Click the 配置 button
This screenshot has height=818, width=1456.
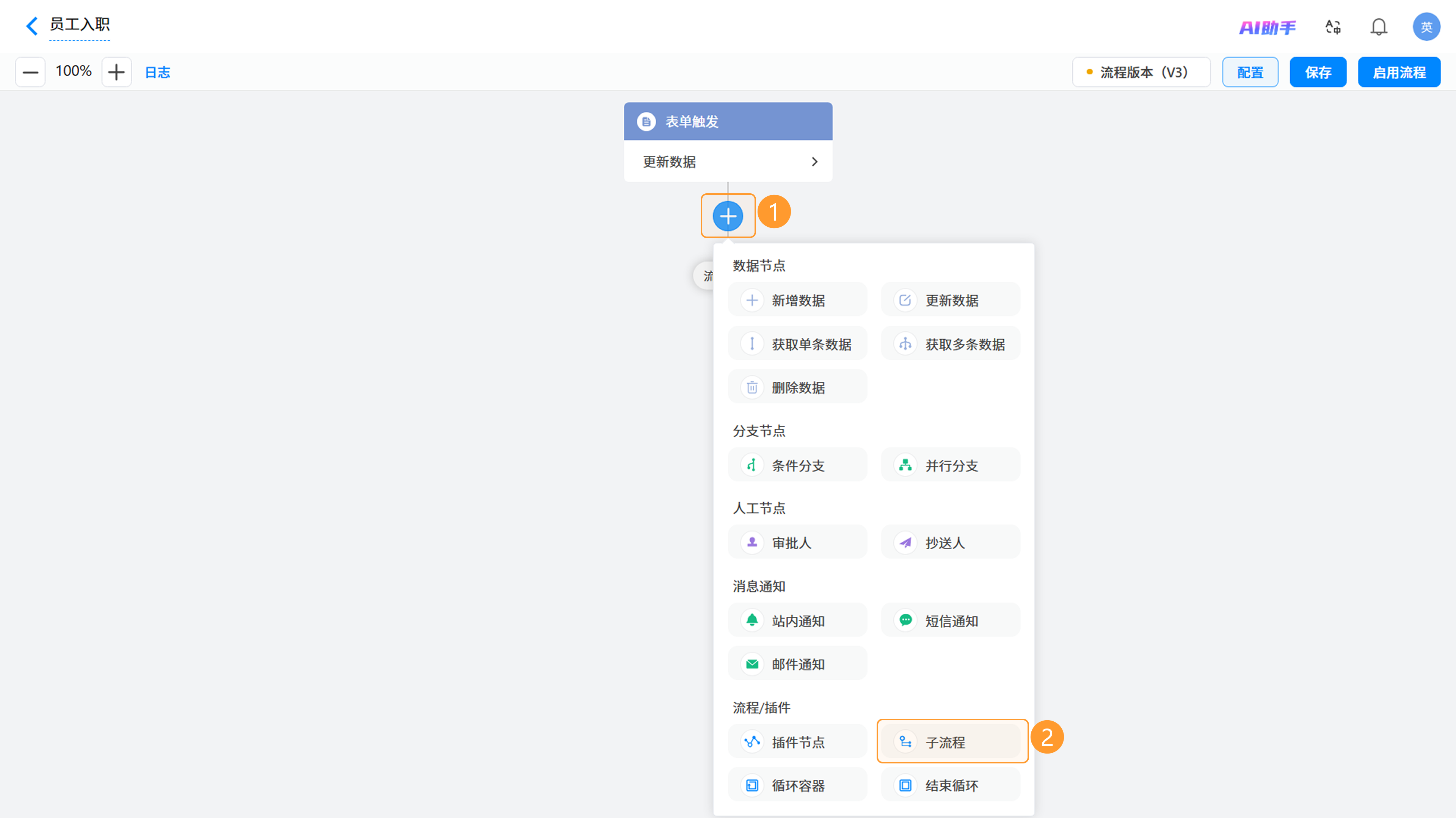click(x=1250, y=72)
